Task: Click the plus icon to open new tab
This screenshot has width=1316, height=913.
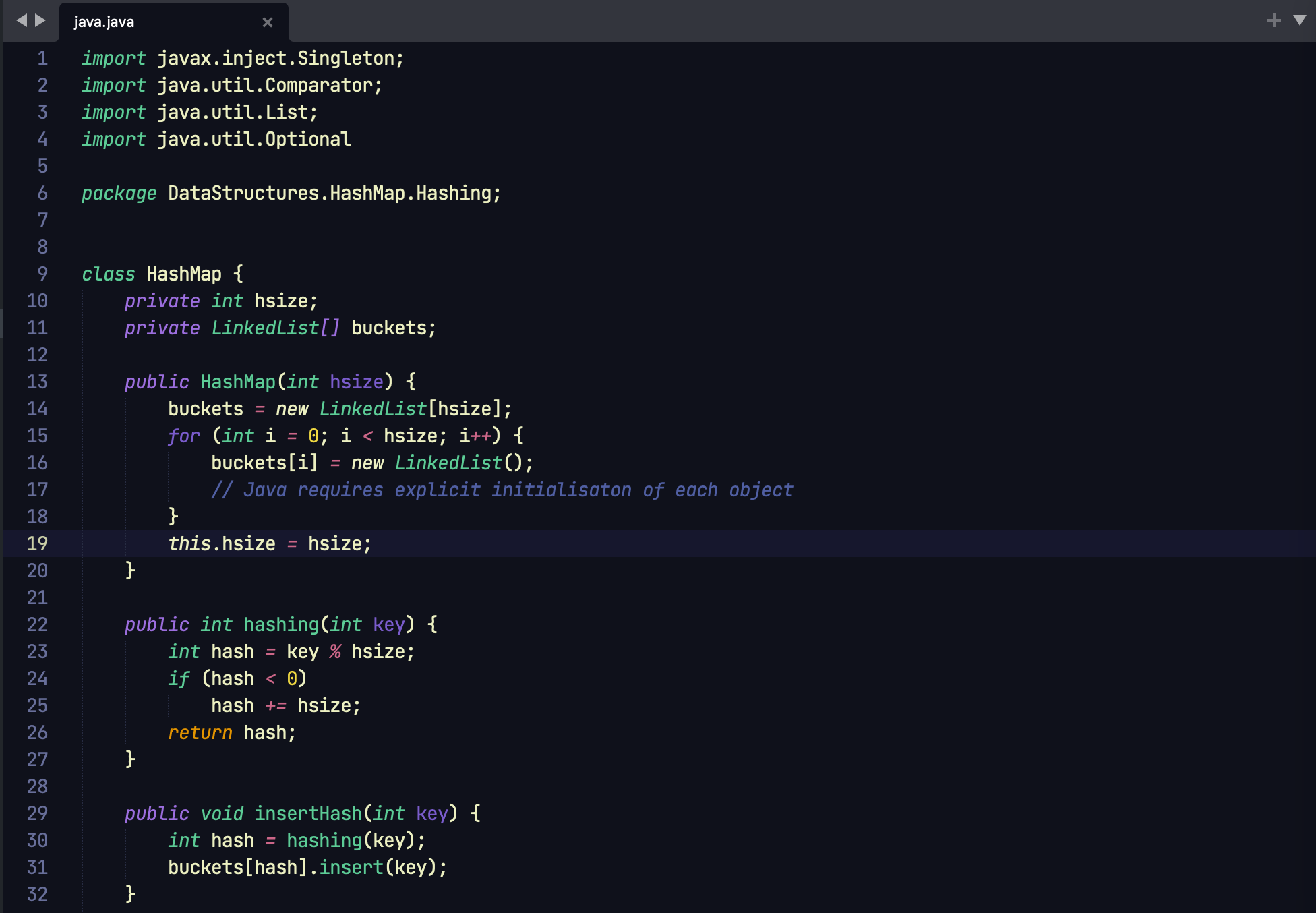Action: [1274, 20]
